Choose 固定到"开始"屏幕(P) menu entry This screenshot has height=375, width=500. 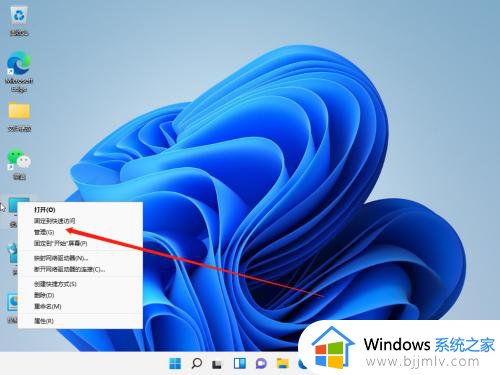click(x=80, y=243)
